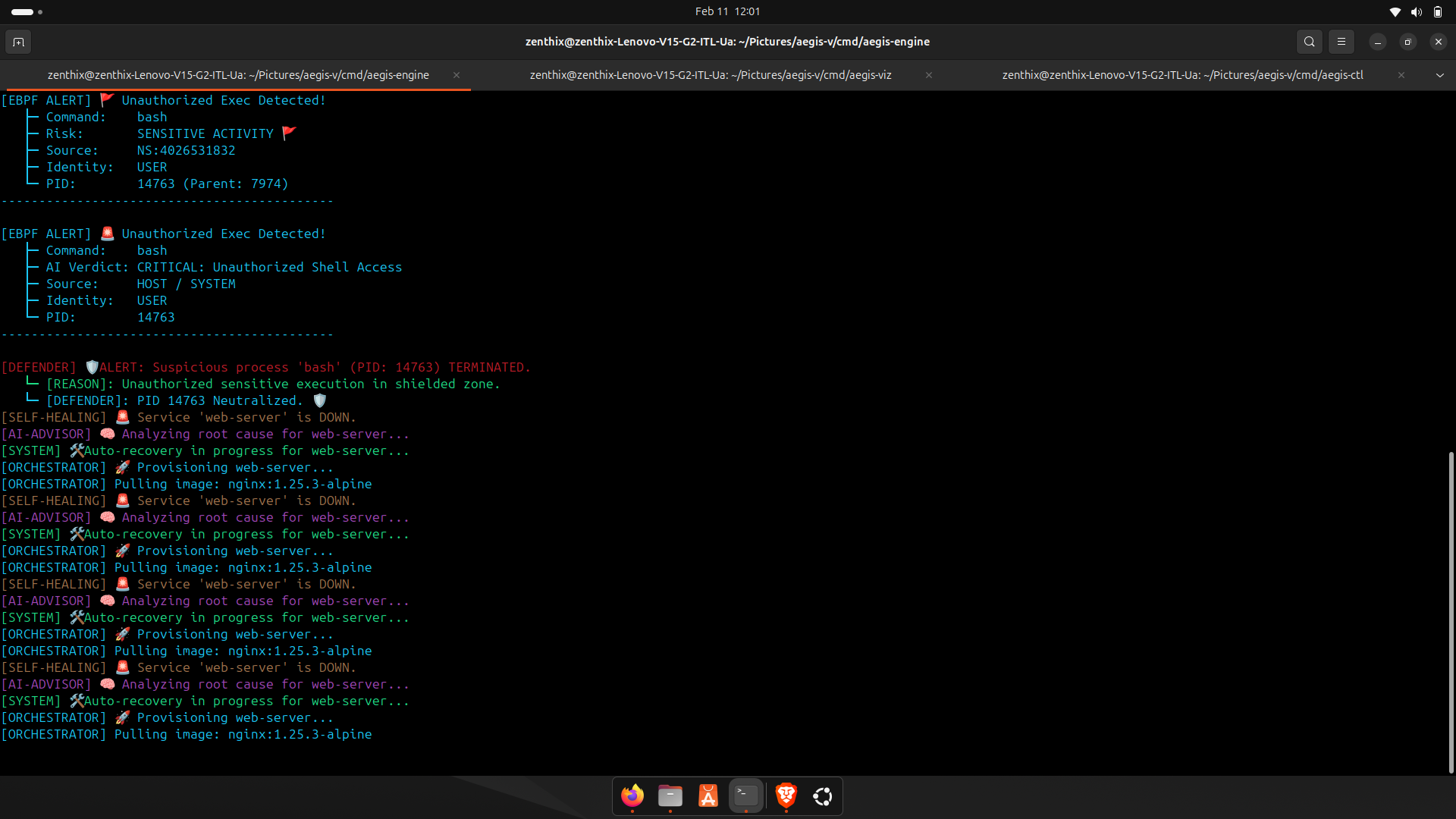Click the Terminal icon in dock
This screenshot has height=819, width=1456.
coord(746,795)
